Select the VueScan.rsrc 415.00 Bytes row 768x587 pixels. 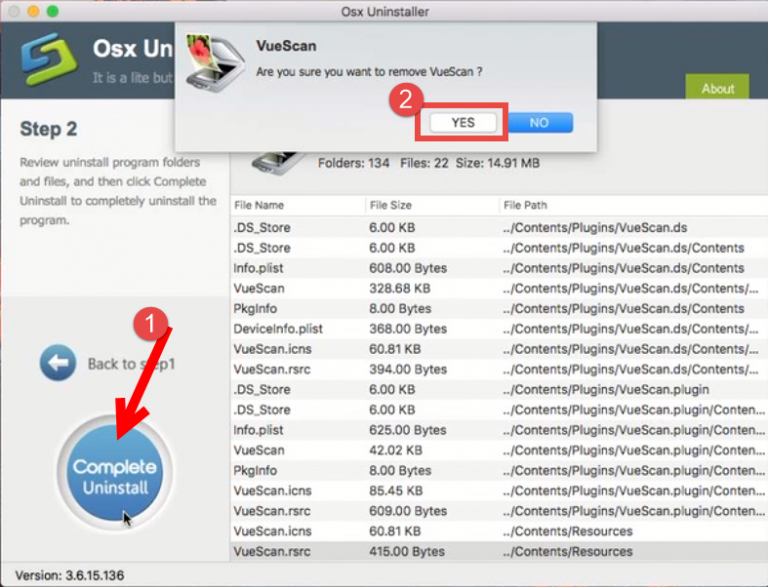click(x=499, y=552)
